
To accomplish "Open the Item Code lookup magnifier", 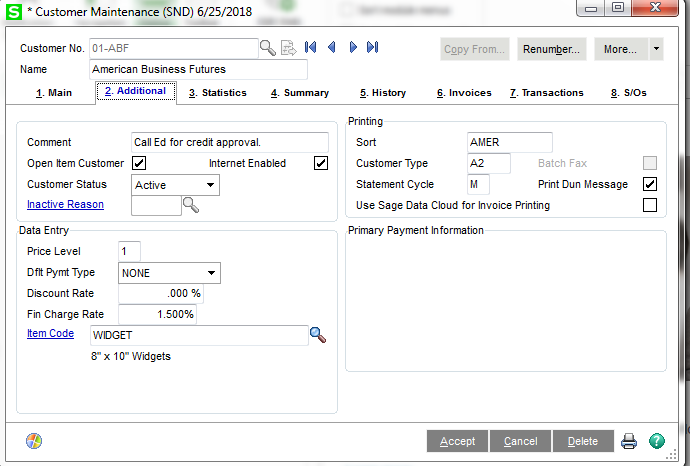I will pos(318,335).
